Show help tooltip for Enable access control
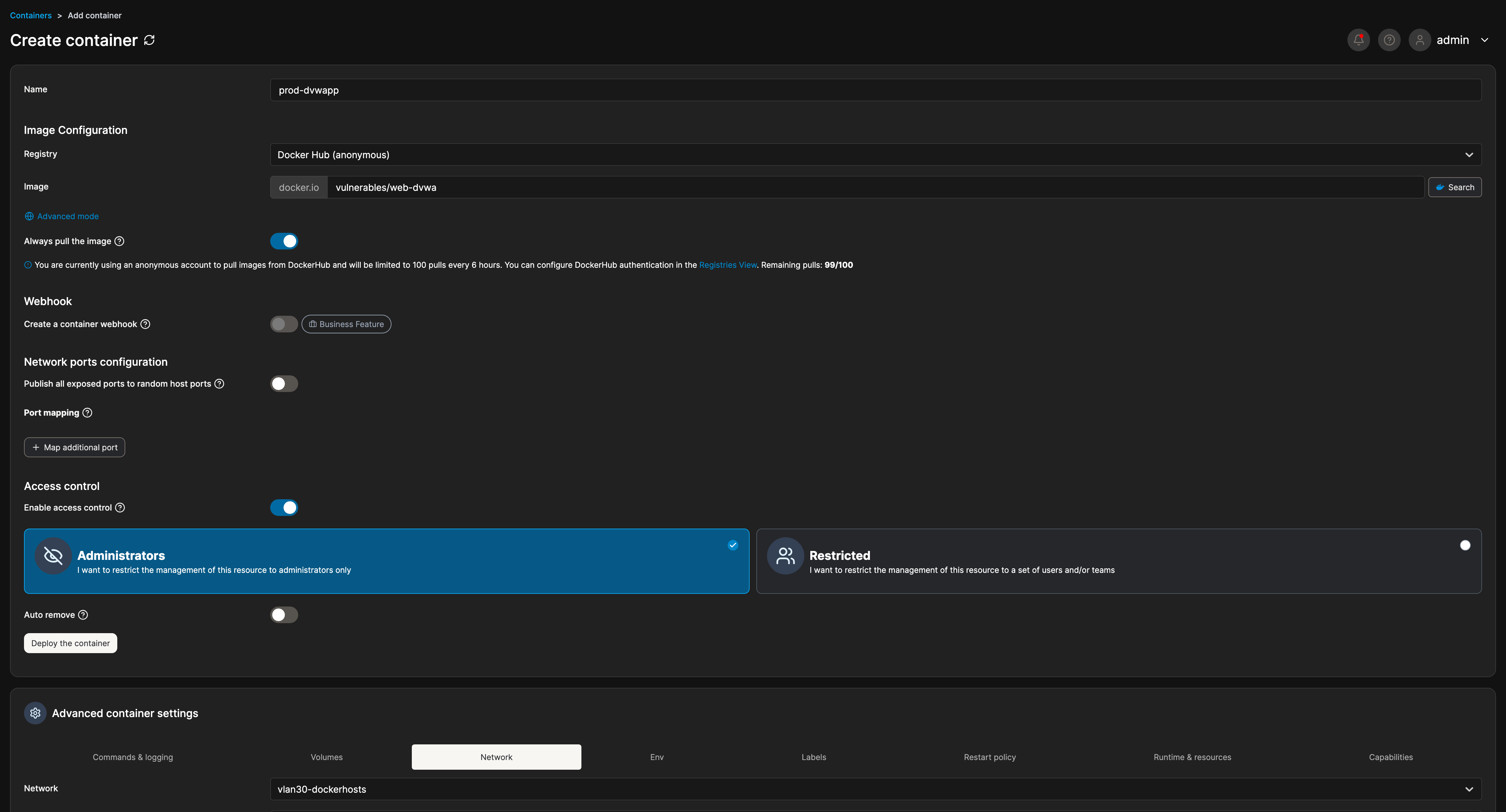 click(120, 508)
